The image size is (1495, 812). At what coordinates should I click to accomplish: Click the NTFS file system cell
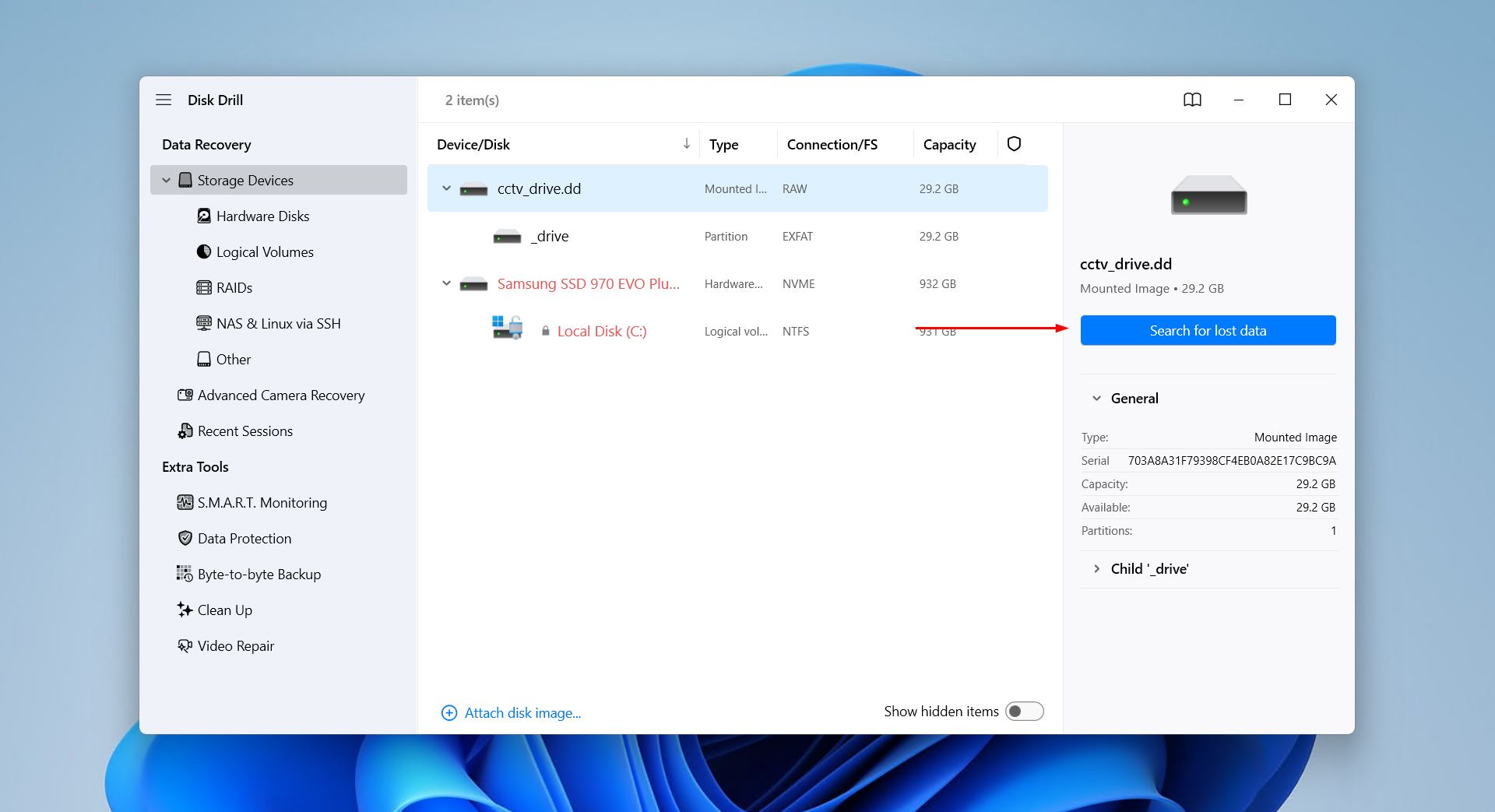click(796, 331)
